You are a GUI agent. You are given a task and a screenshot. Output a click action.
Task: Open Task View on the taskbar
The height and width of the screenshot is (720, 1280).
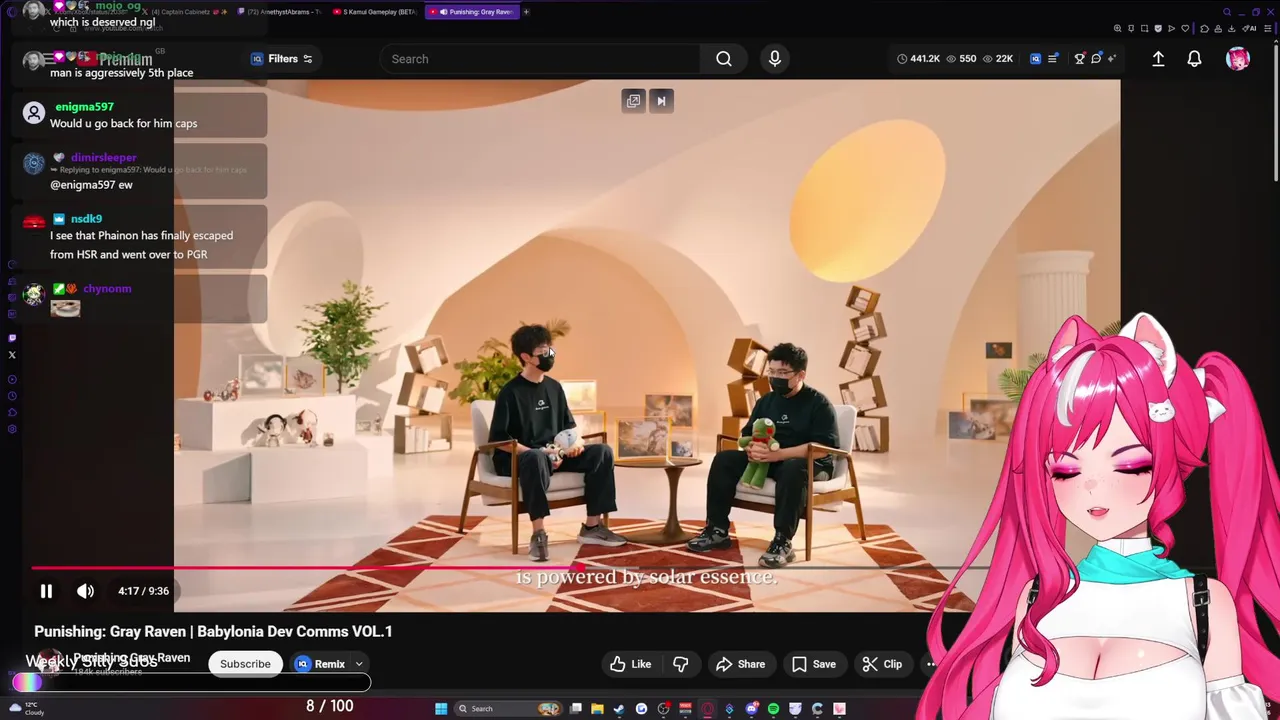click(x=575, y=709)
